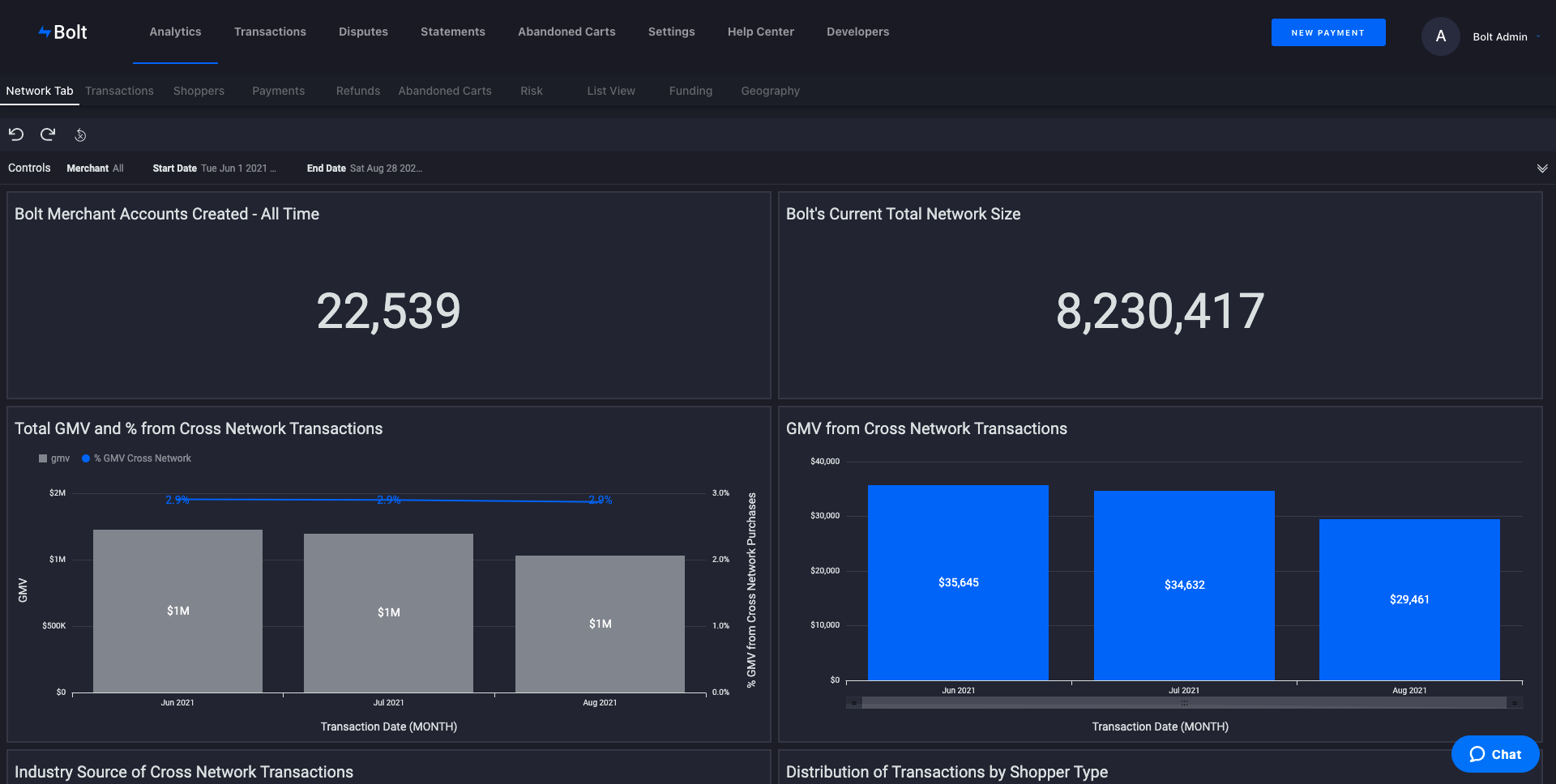Image resolution: width=1556 pixels, height=784 pixels.
Task: Open the Merchant All filter
Action: (96, 168)
